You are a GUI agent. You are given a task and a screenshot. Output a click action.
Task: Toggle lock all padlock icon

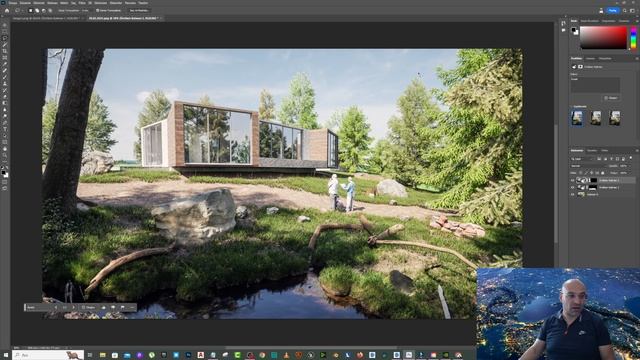coord(602,173)
